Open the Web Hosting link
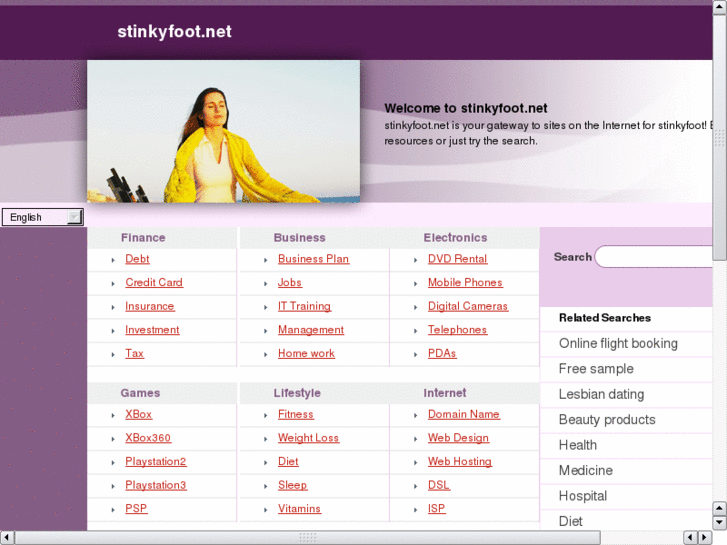 (x=459, y=462)
